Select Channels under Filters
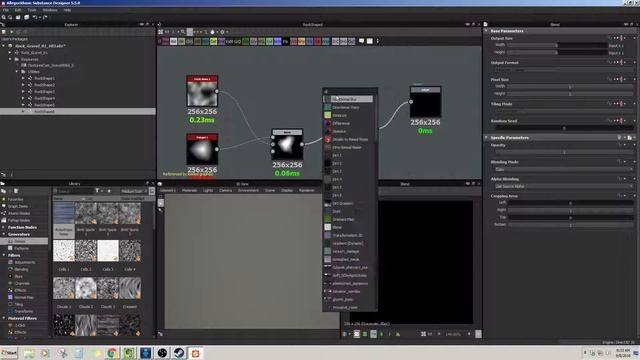The image size is (640, 360). click(22, 283)
